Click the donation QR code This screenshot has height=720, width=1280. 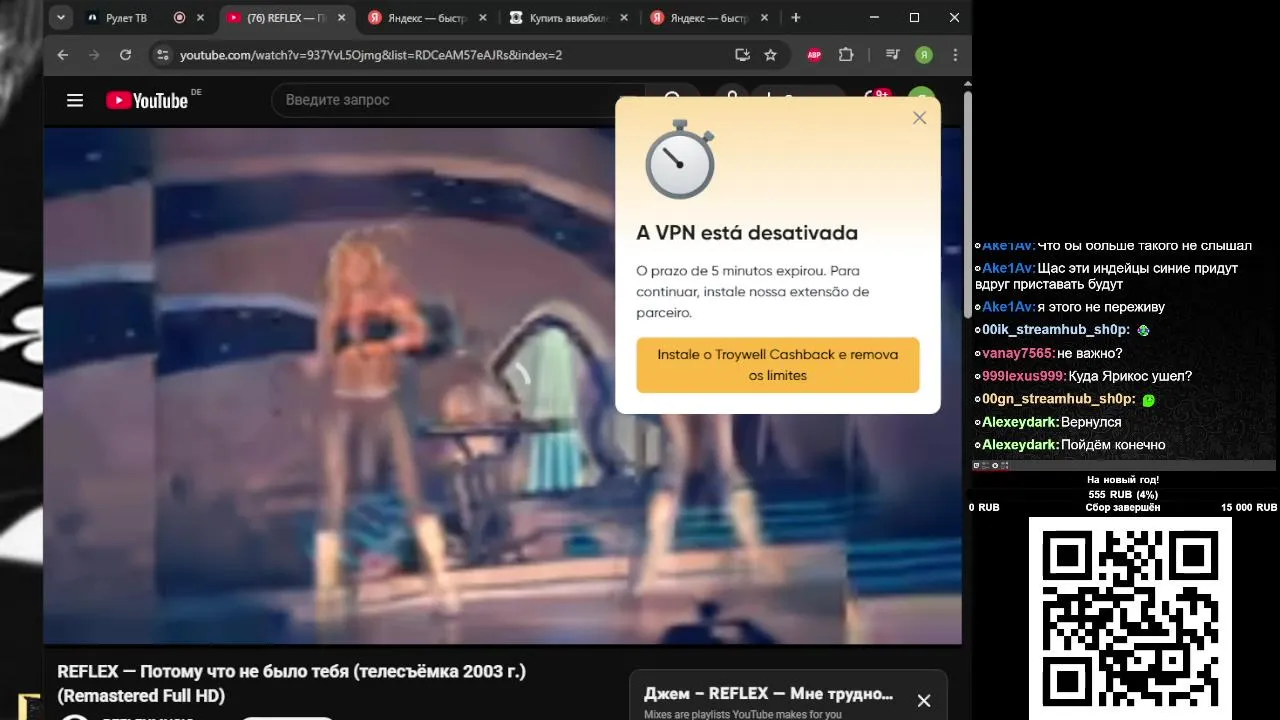1130,619
